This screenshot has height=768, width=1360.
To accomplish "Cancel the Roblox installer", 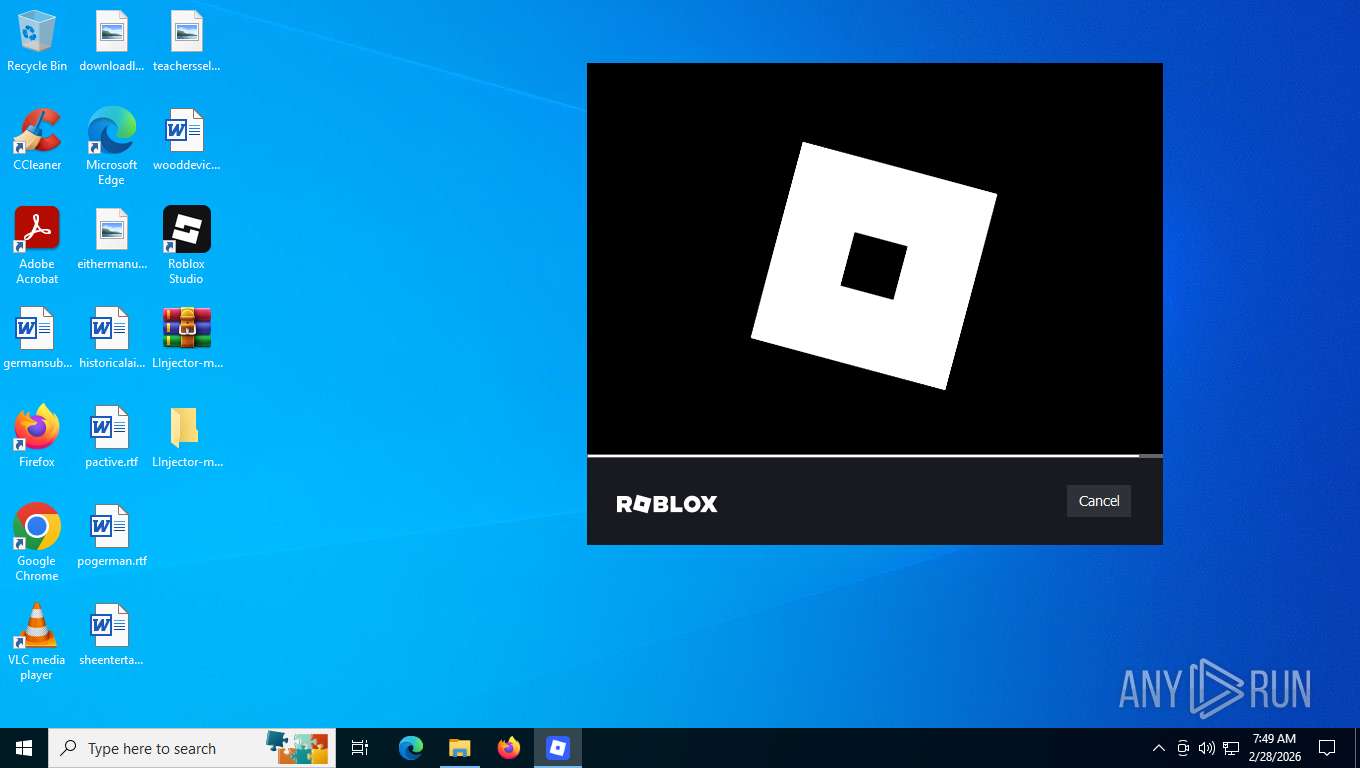I will click(1098, 501).
